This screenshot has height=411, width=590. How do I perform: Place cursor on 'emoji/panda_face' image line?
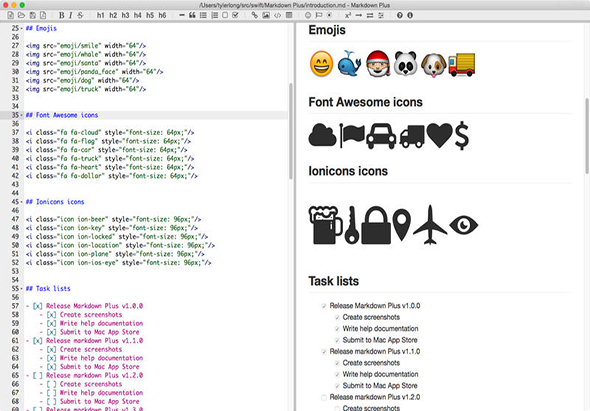pyautogui.click(x=94, y=72)
